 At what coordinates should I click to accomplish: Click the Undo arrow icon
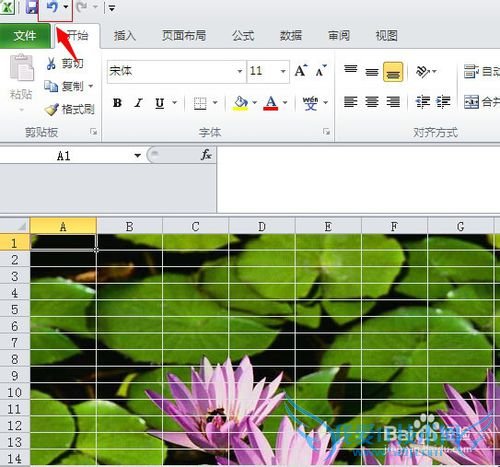click(52, 7)
